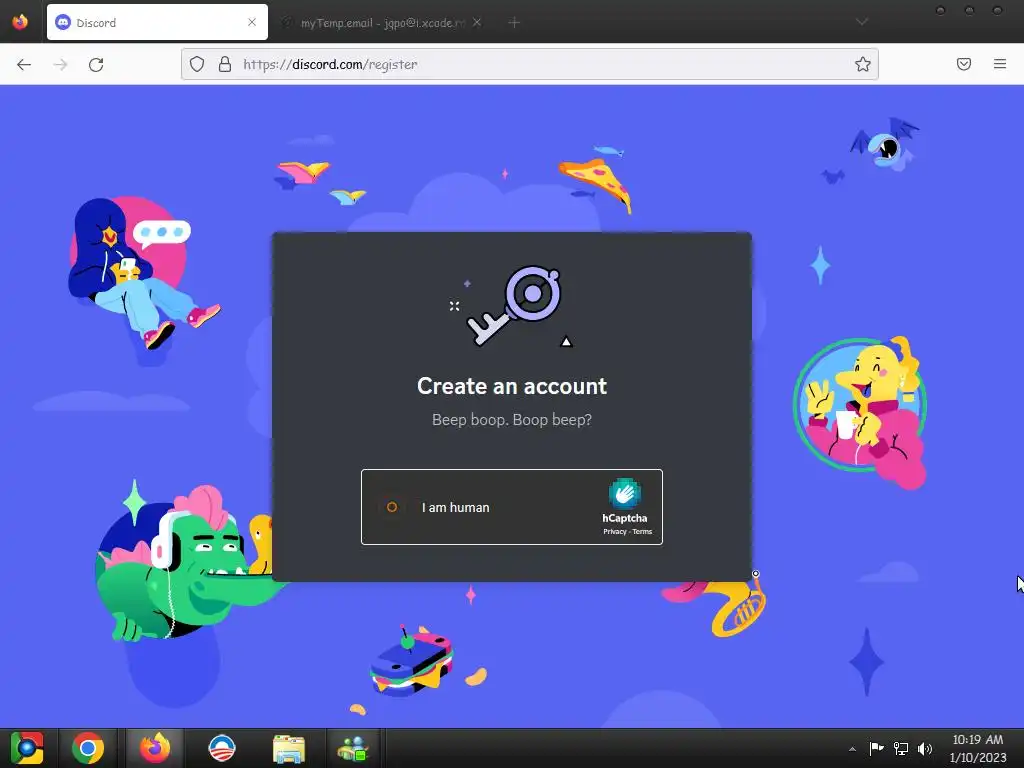Click the 'Create an account' heading
The width and height of the screenshot is (1024, 768).
tap(512, 386)
